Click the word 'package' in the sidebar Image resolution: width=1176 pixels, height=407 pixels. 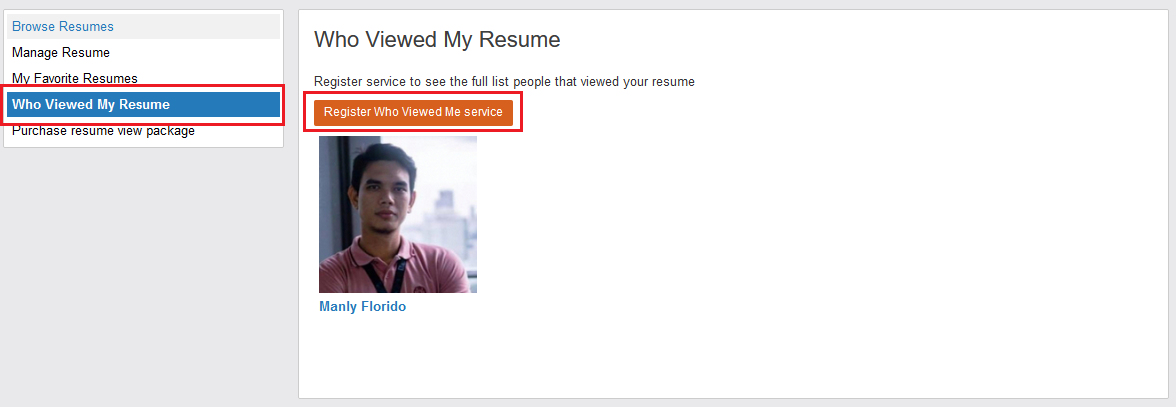point(170,131)
